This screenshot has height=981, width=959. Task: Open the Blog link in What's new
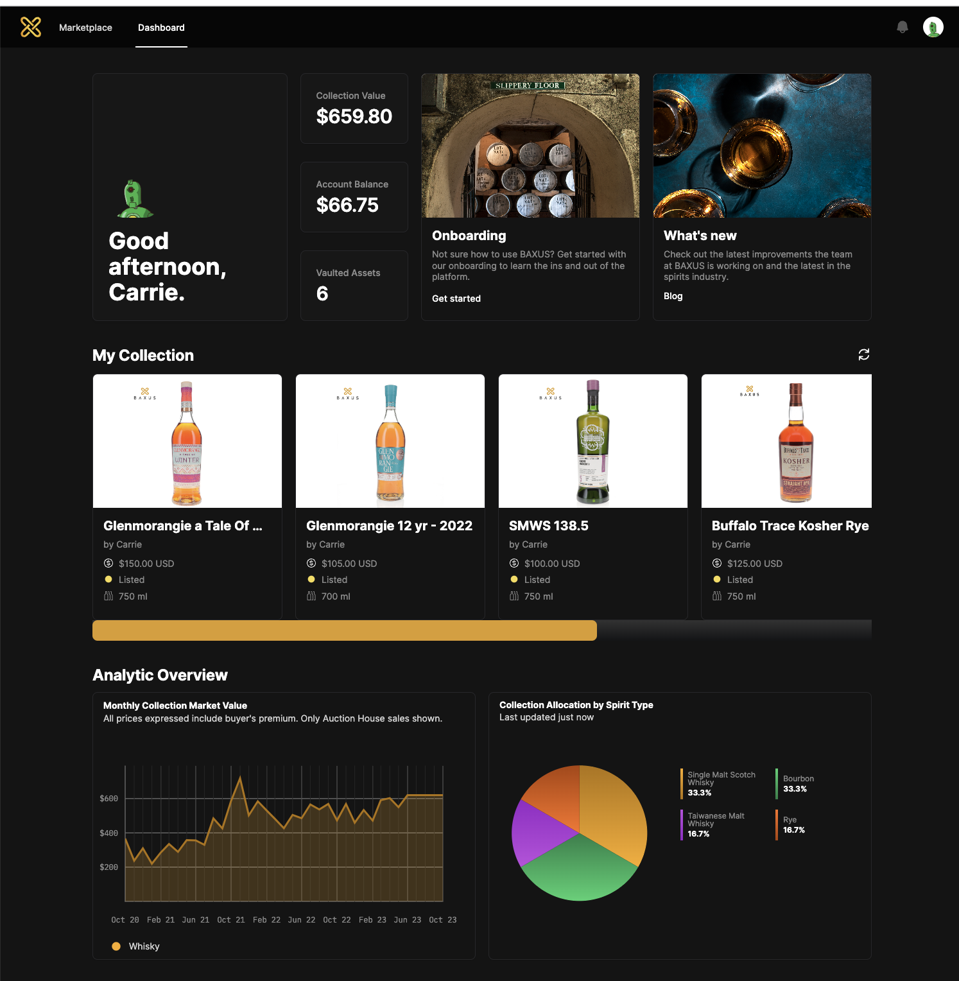click(x=673, y=296)
